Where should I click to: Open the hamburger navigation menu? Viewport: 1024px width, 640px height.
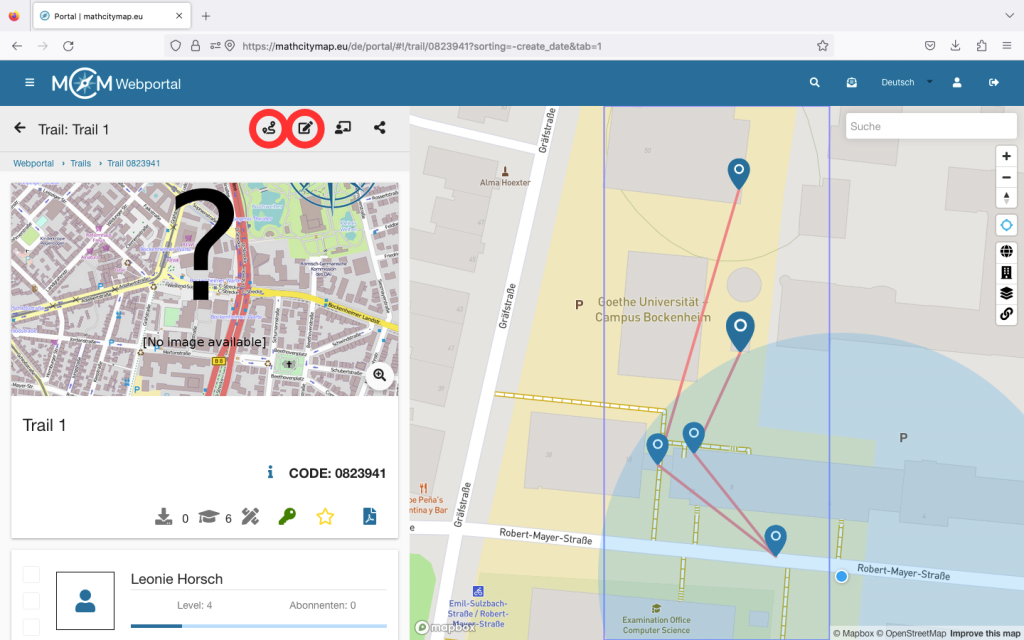30,83
